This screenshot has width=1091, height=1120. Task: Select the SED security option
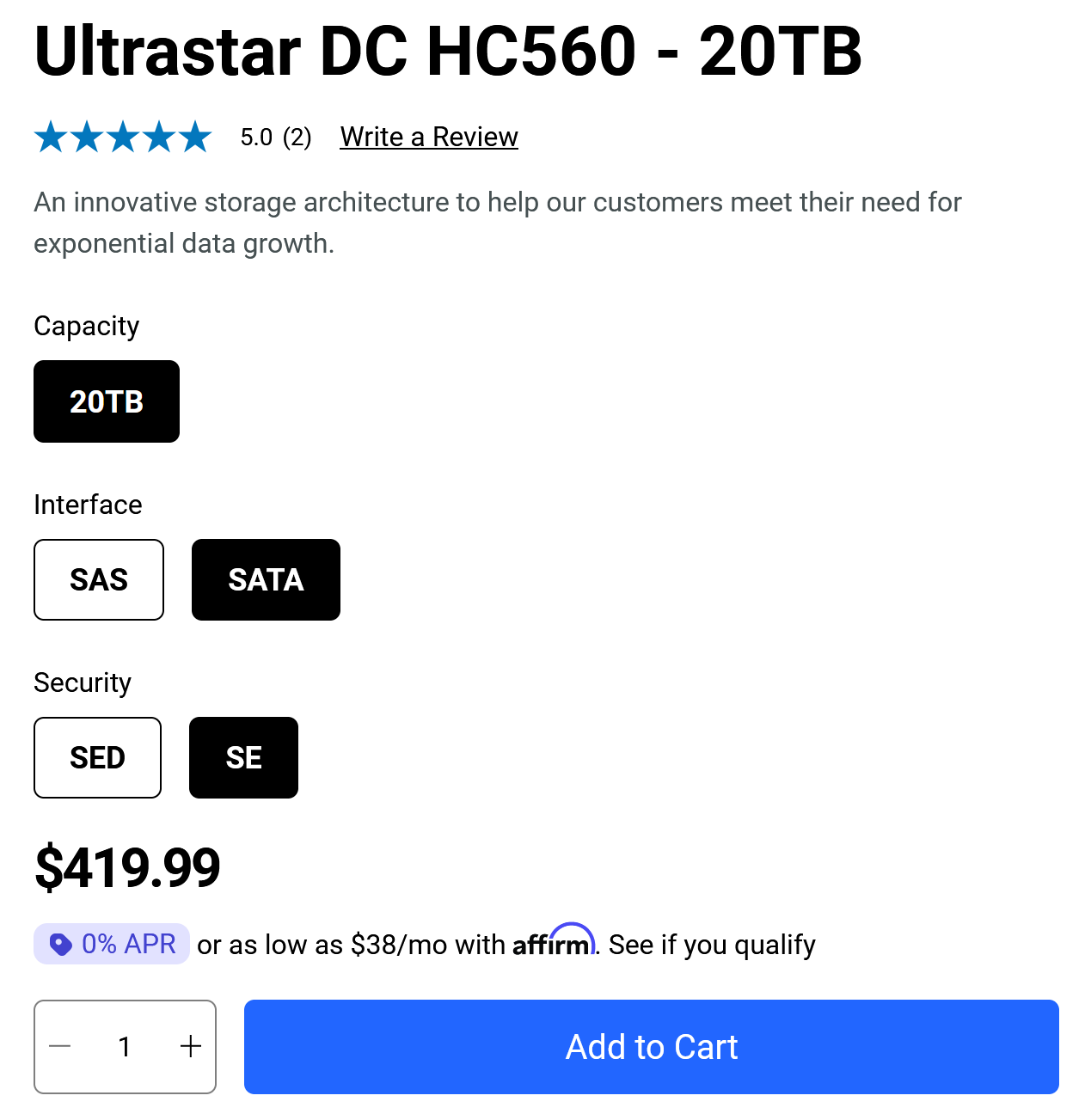(97, 757)
